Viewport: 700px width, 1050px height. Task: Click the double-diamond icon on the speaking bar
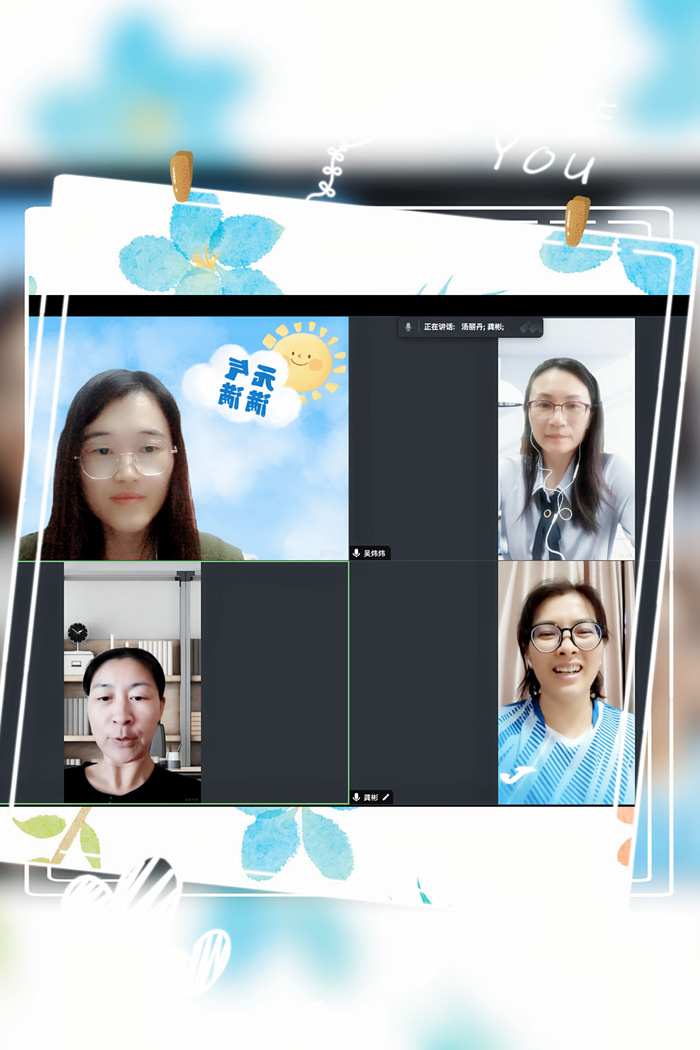coord(528,327)
